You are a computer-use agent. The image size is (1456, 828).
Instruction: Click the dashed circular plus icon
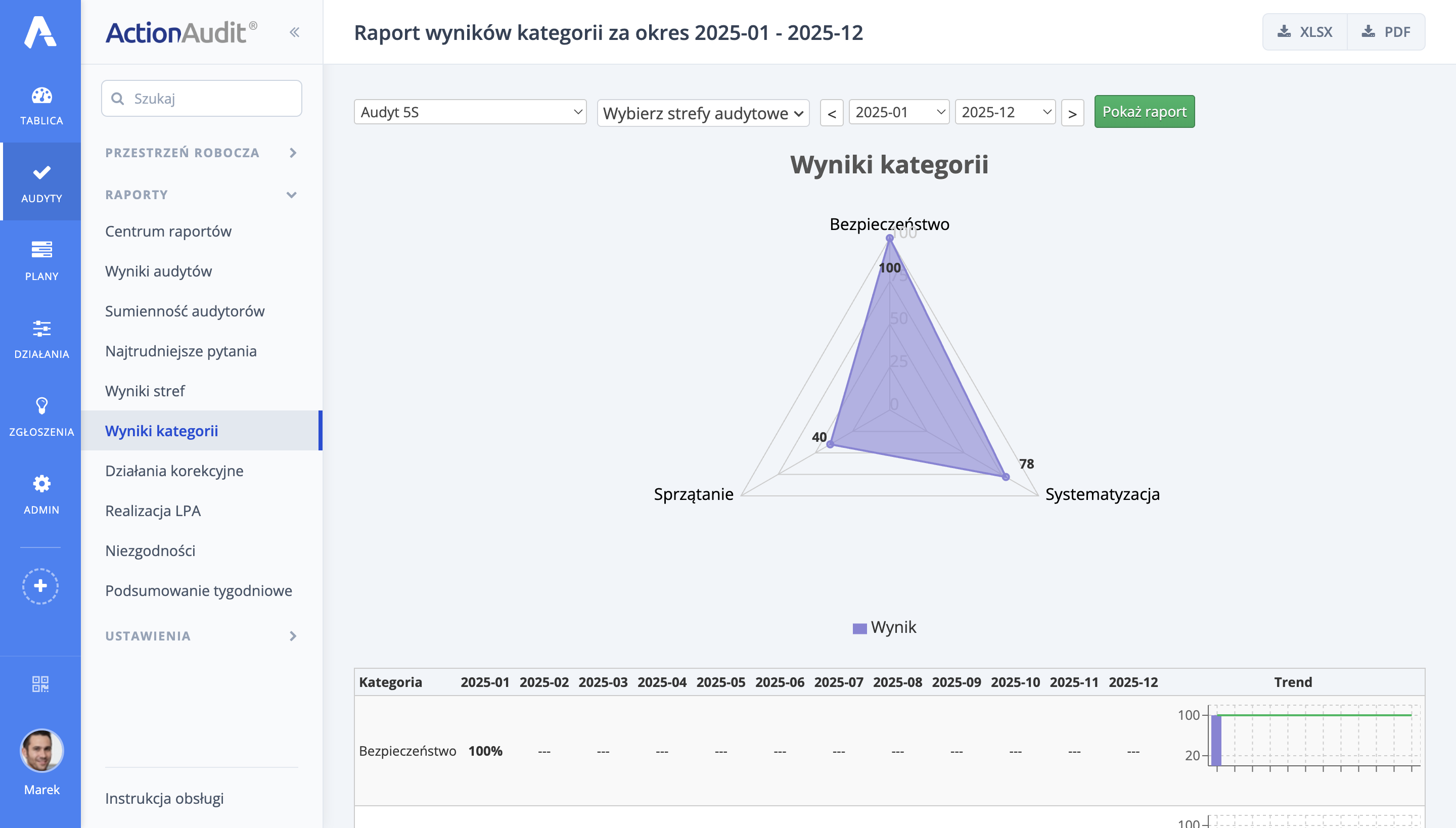coord(40,586)
